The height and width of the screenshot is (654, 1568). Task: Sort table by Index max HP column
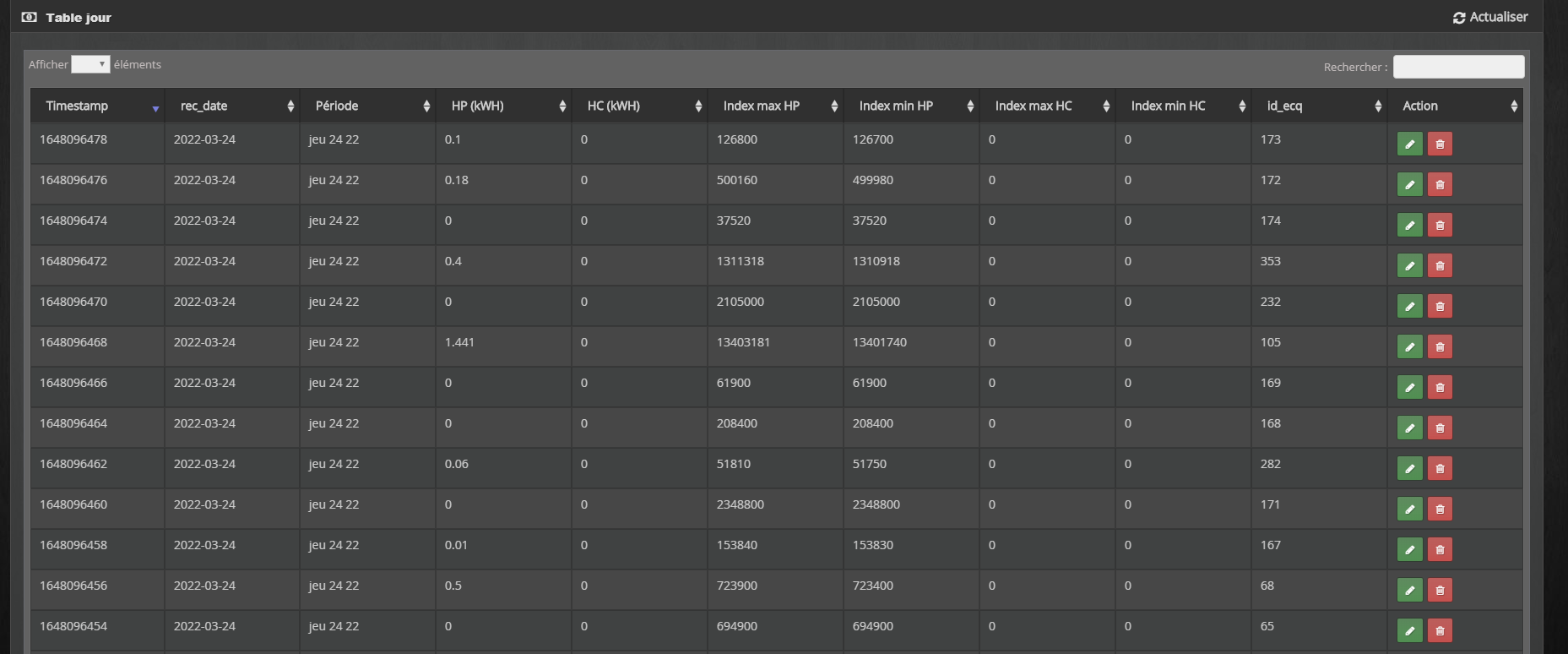(x=776, y=106)
